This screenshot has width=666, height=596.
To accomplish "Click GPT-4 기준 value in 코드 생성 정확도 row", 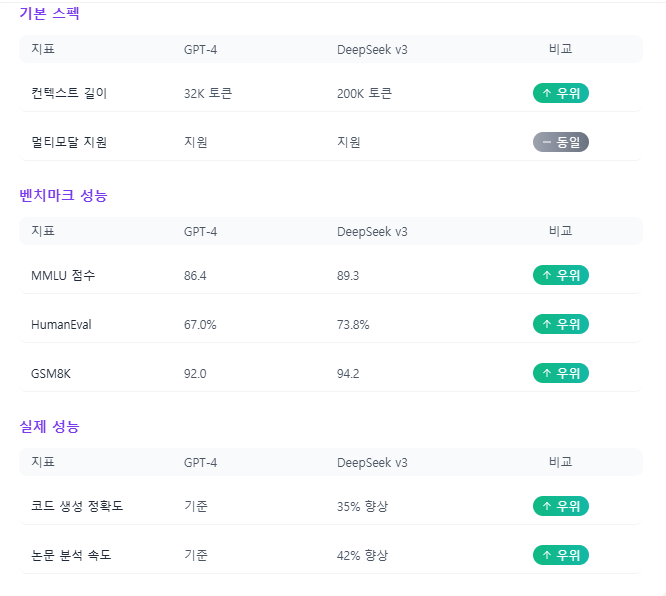I will click(x=195, y=506).
